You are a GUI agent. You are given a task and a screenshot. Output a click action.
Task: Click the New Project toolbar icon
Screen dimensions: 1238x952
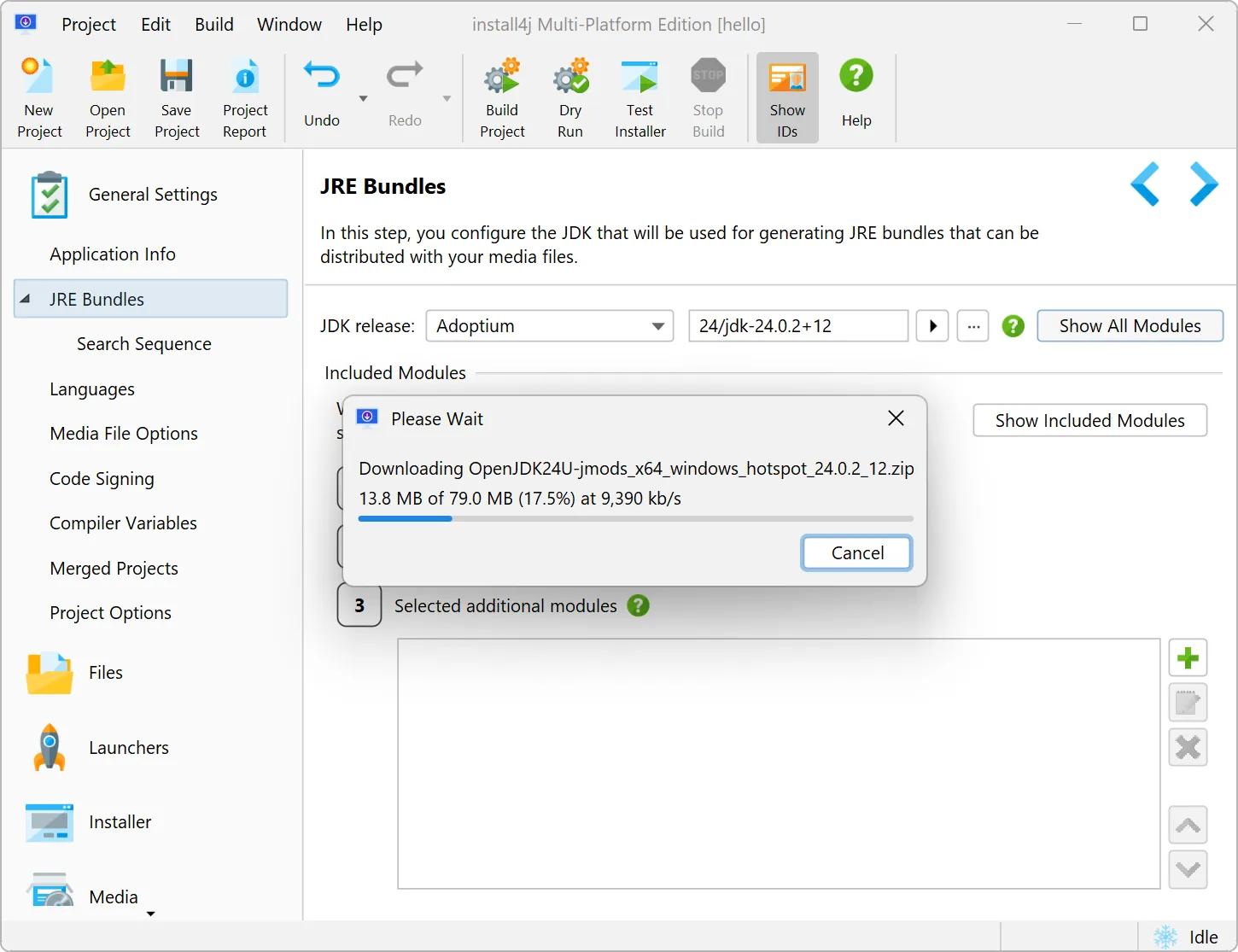[x=39, y=77]
